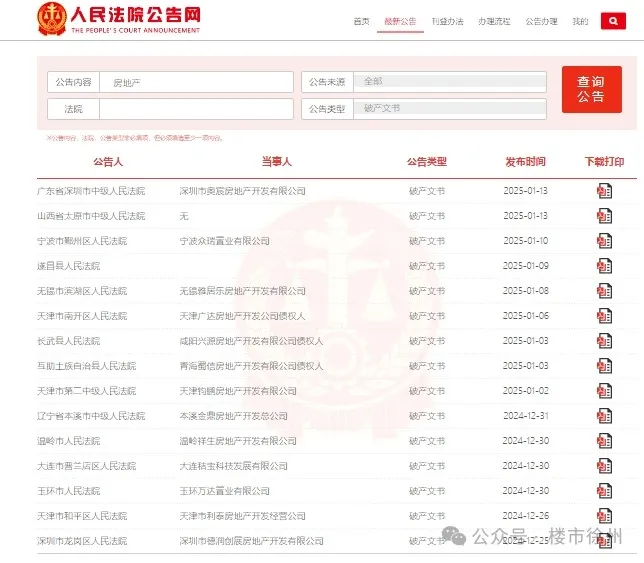This screenshot has width=644, height=563.
Task: Open announcement from 遂昌县人民法院
Action: [x=68, y=266]
